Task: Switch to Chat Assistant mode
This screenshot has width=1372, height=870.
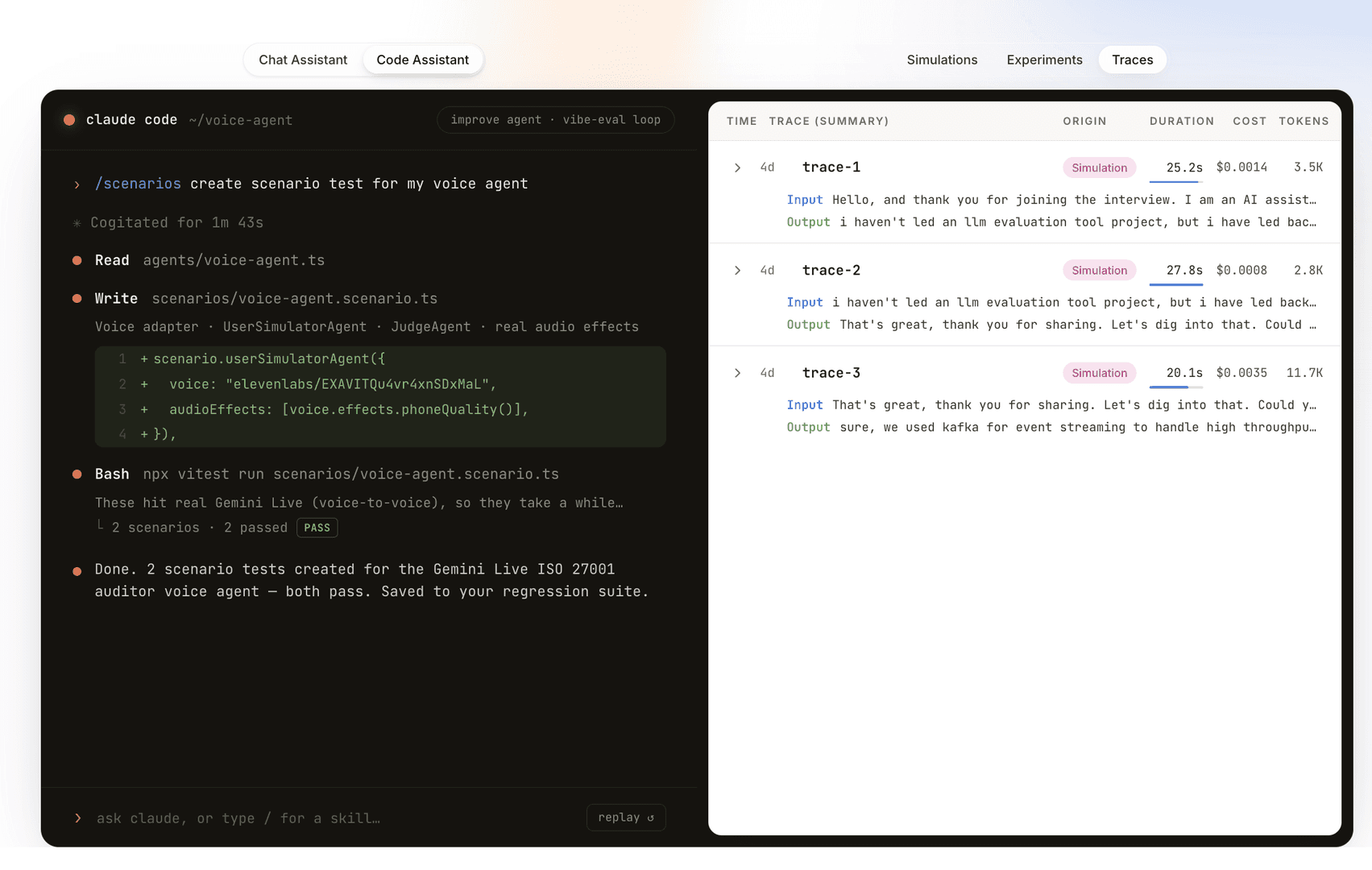Action: tap(303, 60)
